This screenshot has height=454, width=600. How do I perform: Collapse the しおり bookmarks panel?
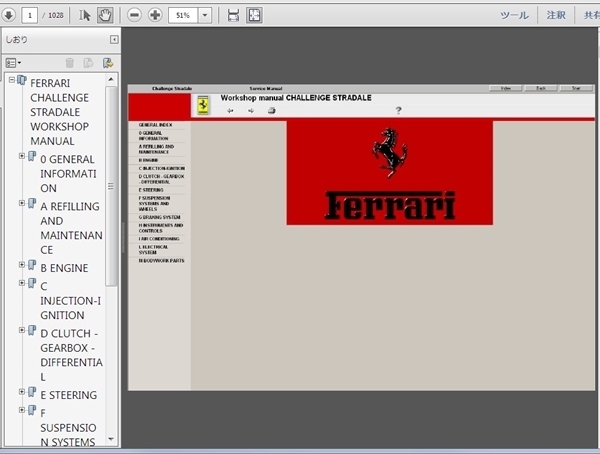pos(114,39)
